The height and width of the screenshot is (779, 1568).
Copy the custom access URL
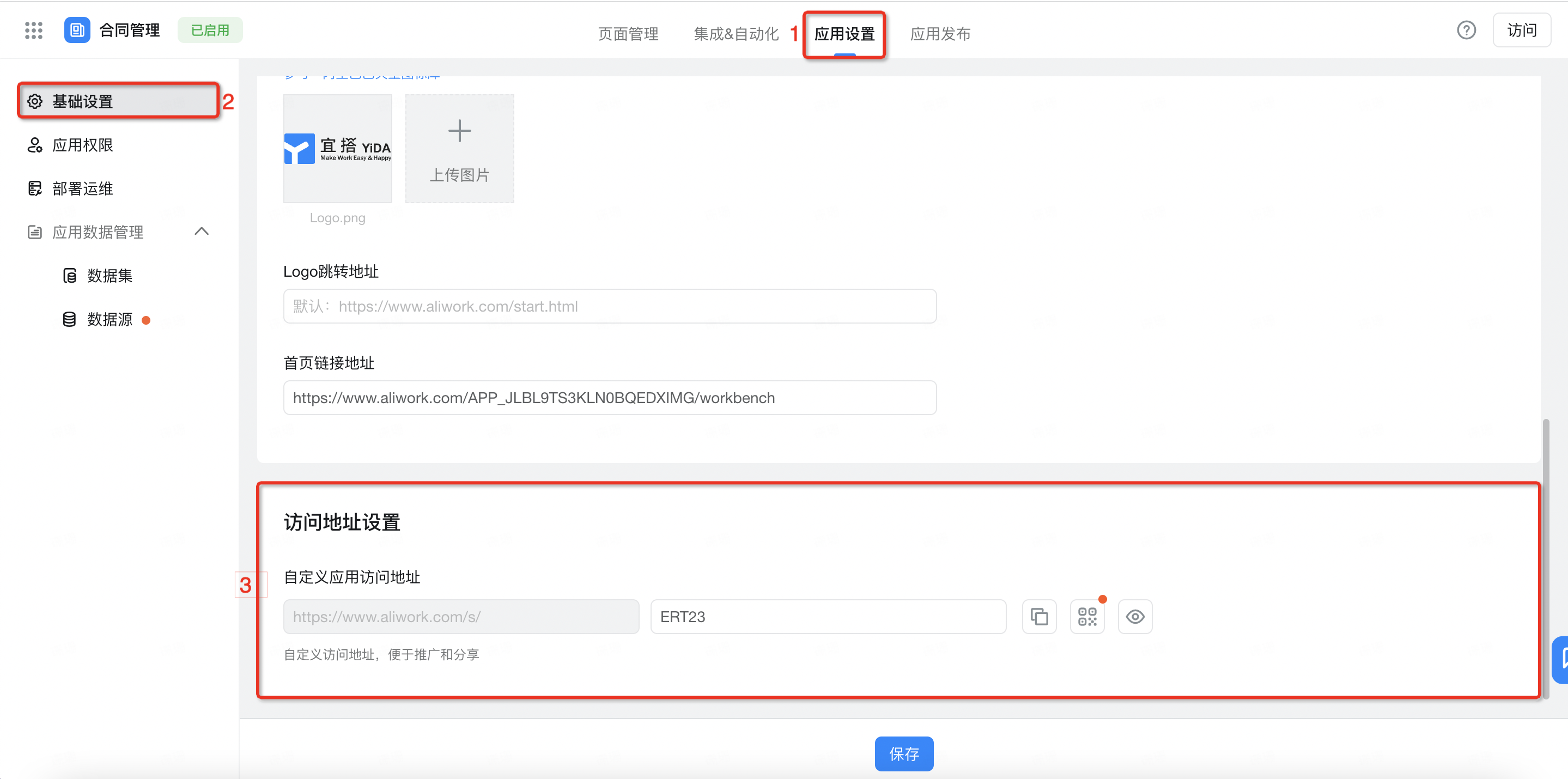click(1039, 617)
